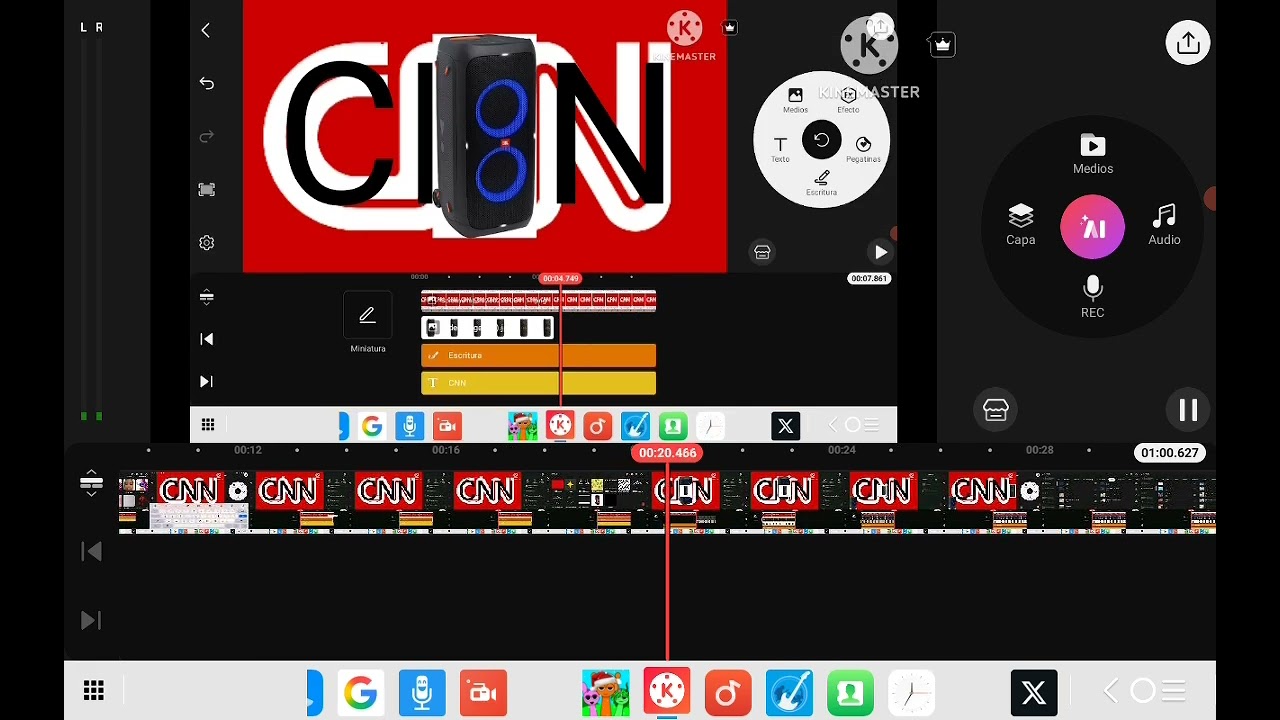Start voice recording with the REC microphone
The width and height of the screenshot is (1280, 720).
[1092, 298]
